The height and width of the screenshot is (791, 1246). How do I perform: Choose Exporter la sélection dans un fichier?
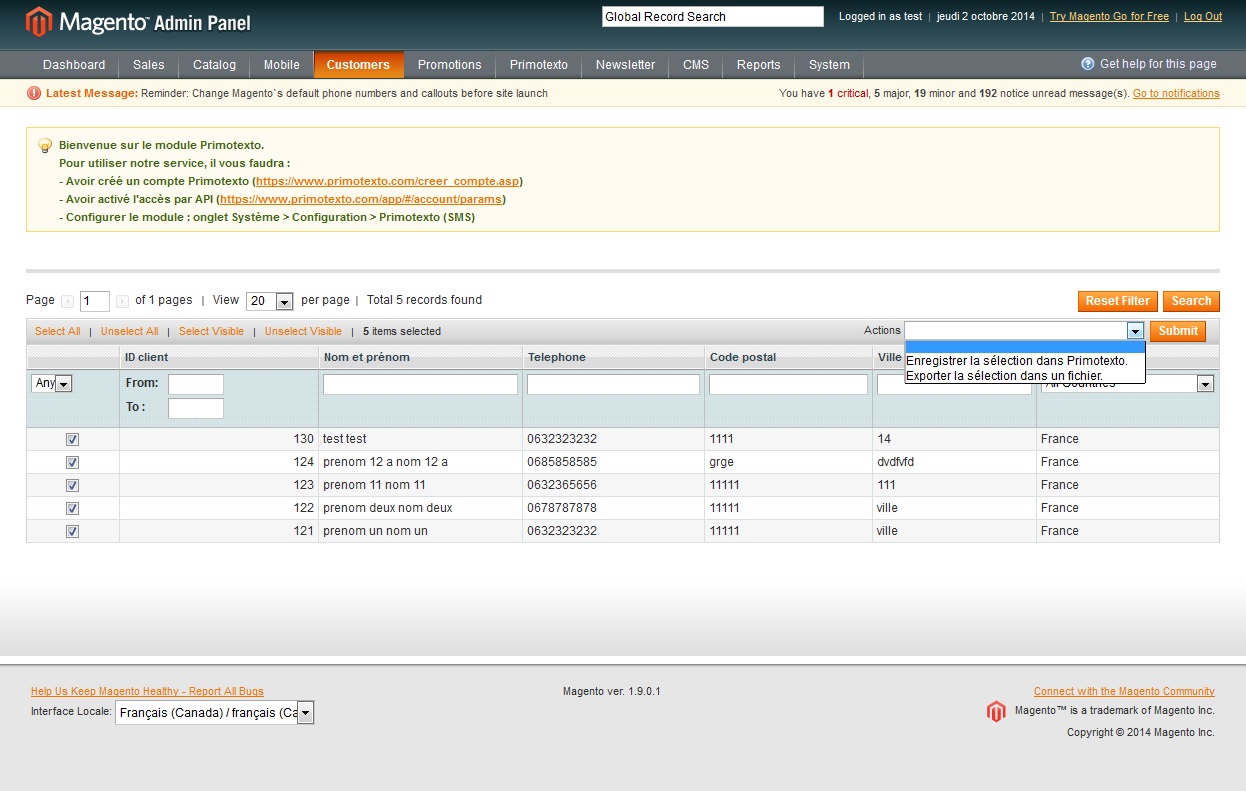[1005, 376]
